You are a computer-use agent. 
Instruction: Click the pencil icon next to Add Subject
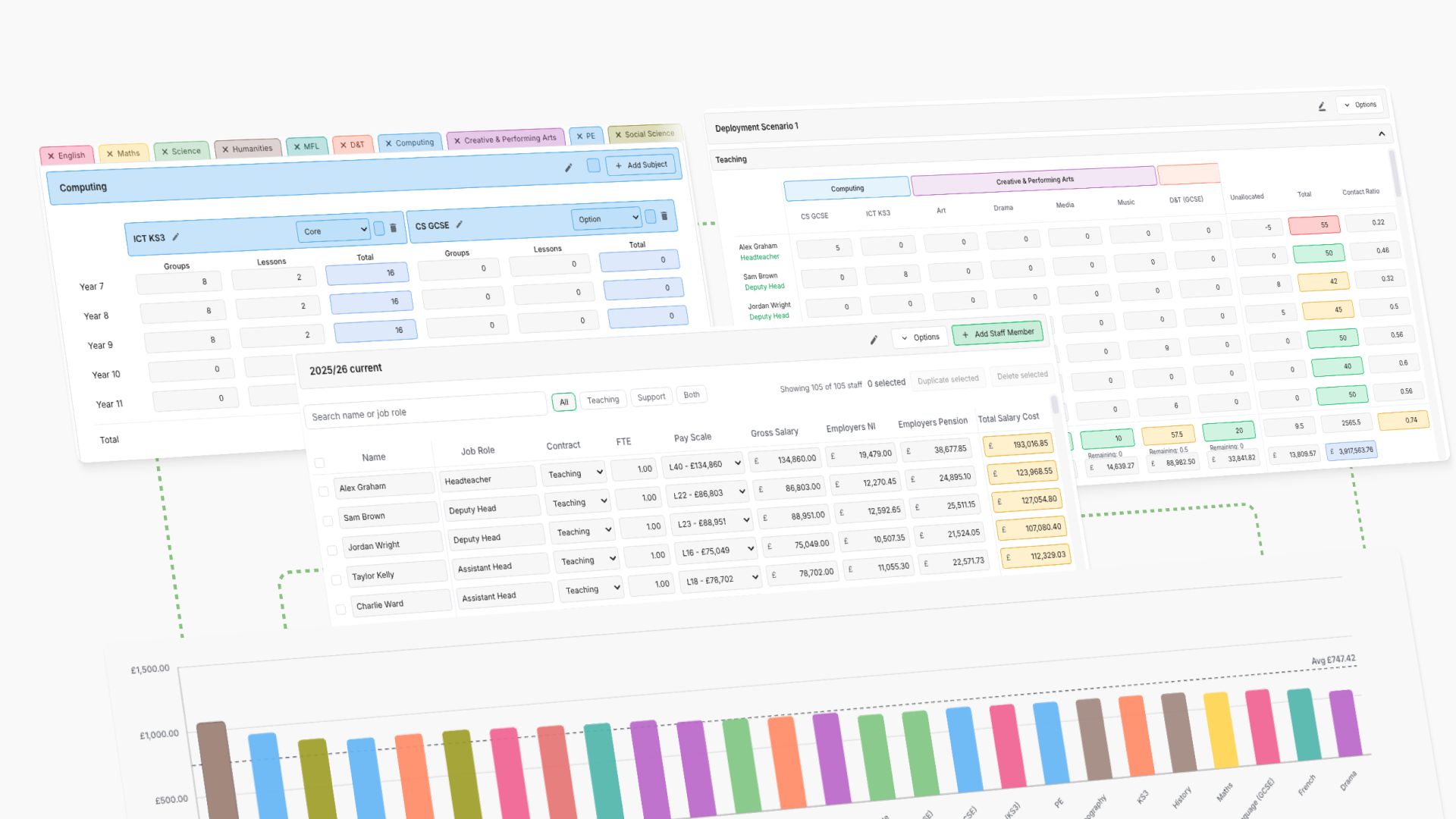tap(569, 168)
